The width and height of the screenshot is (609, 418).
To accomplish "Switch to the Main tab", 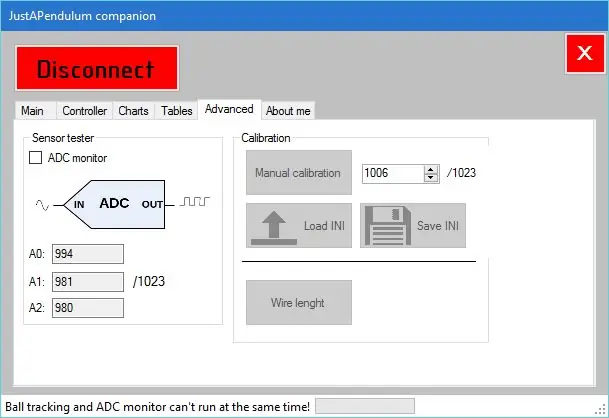I will click(x=34, y=111).
